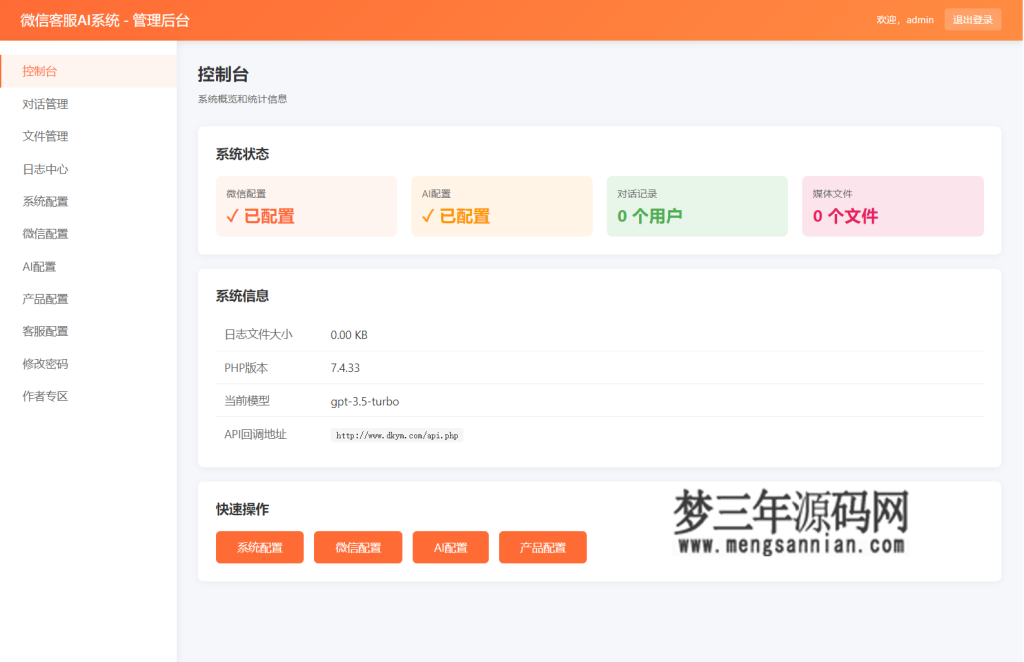This screenshot has width=1024, height=662.
Task: Open the 客服配置 page
Action: 46,330
